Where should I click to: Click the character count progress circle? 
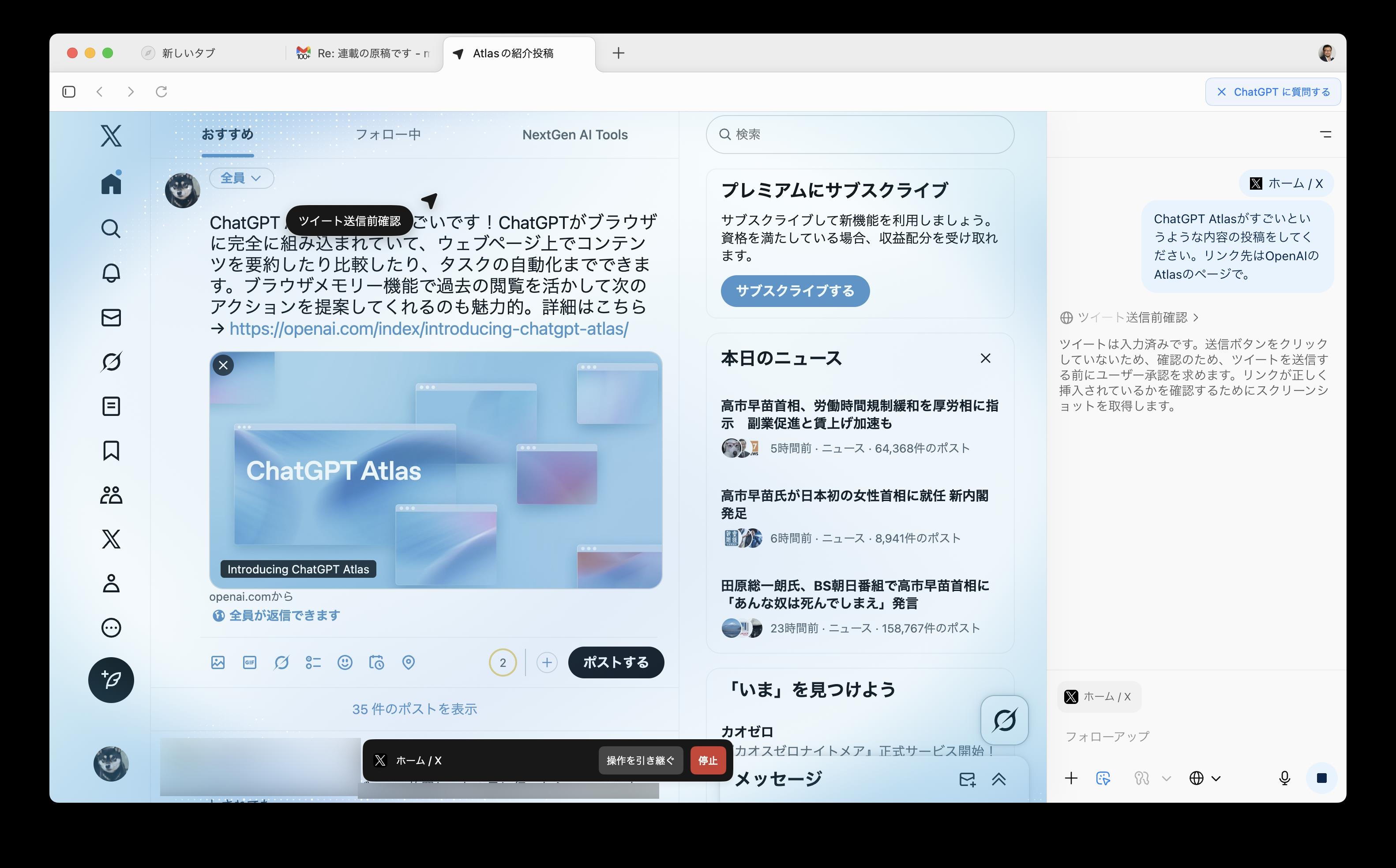502,662
